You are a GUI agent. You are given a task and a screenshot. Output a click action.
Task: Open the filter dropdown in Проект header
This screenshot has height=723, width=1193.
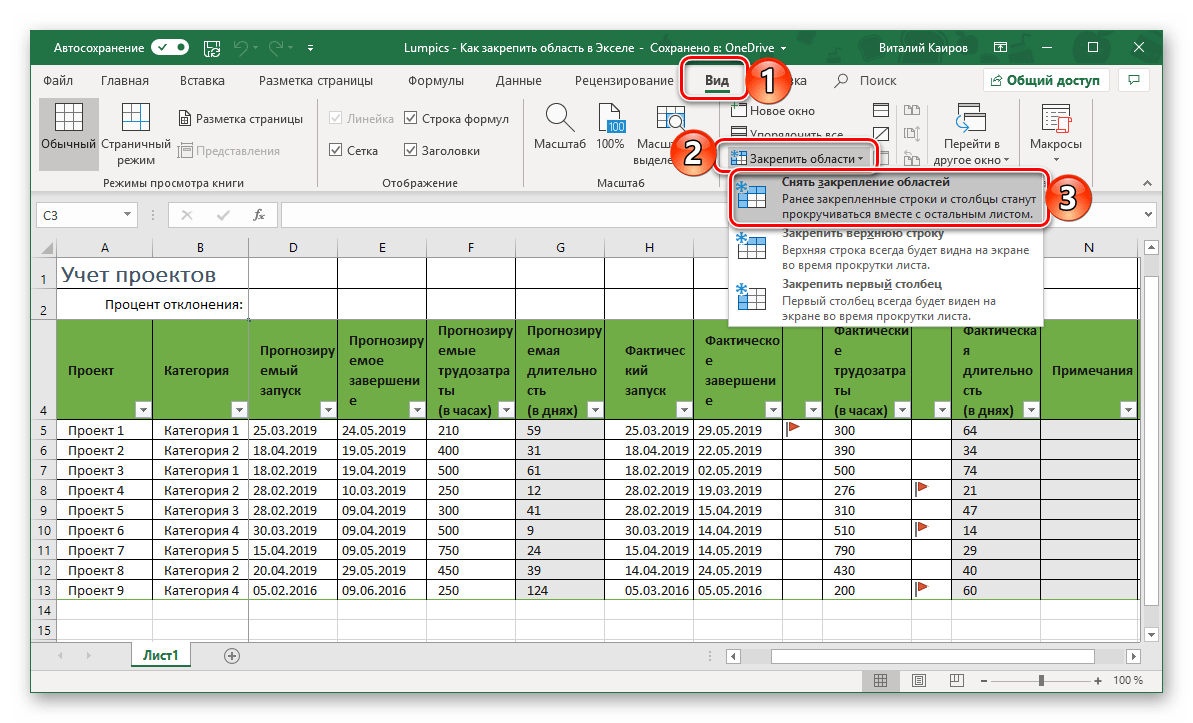tap(142, 410)
